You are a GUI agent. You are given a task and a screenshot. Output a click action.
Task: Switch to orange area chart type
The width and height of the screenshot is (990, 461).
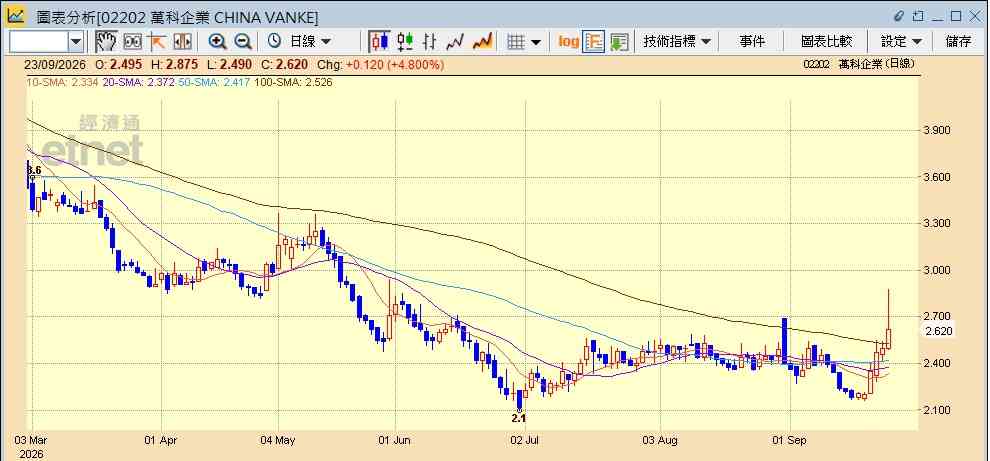point(482,42)
